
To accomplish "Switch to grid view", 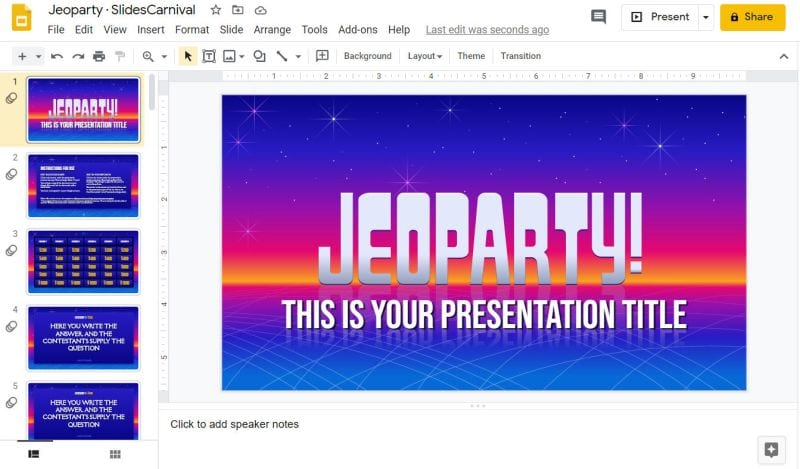I will pos(115,454).
